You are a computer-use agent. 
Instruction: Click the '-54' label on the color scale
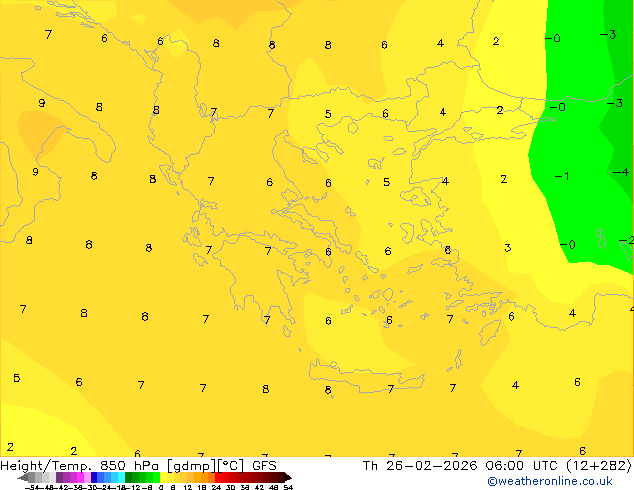click(x=32, y=488)
